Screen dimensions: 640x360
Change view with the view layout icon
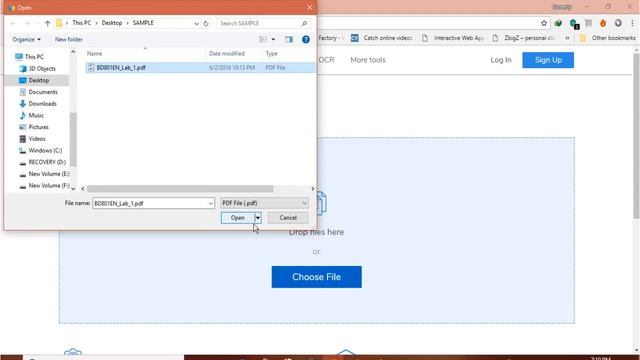click(x=263, y=40)
